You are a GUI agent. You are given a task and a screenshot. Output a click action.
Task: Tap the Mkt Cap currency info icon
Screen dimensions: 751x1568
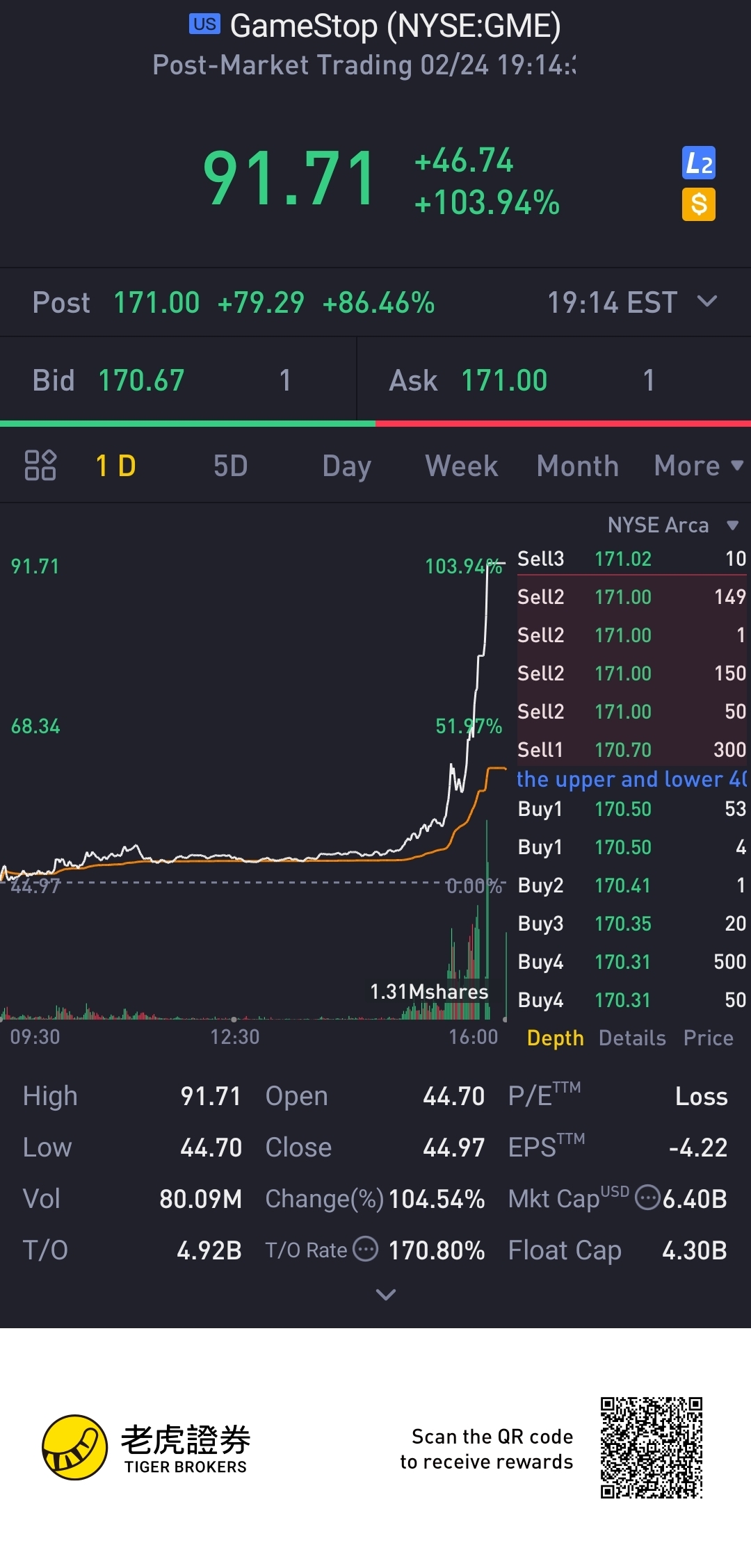click(648, 1198)
